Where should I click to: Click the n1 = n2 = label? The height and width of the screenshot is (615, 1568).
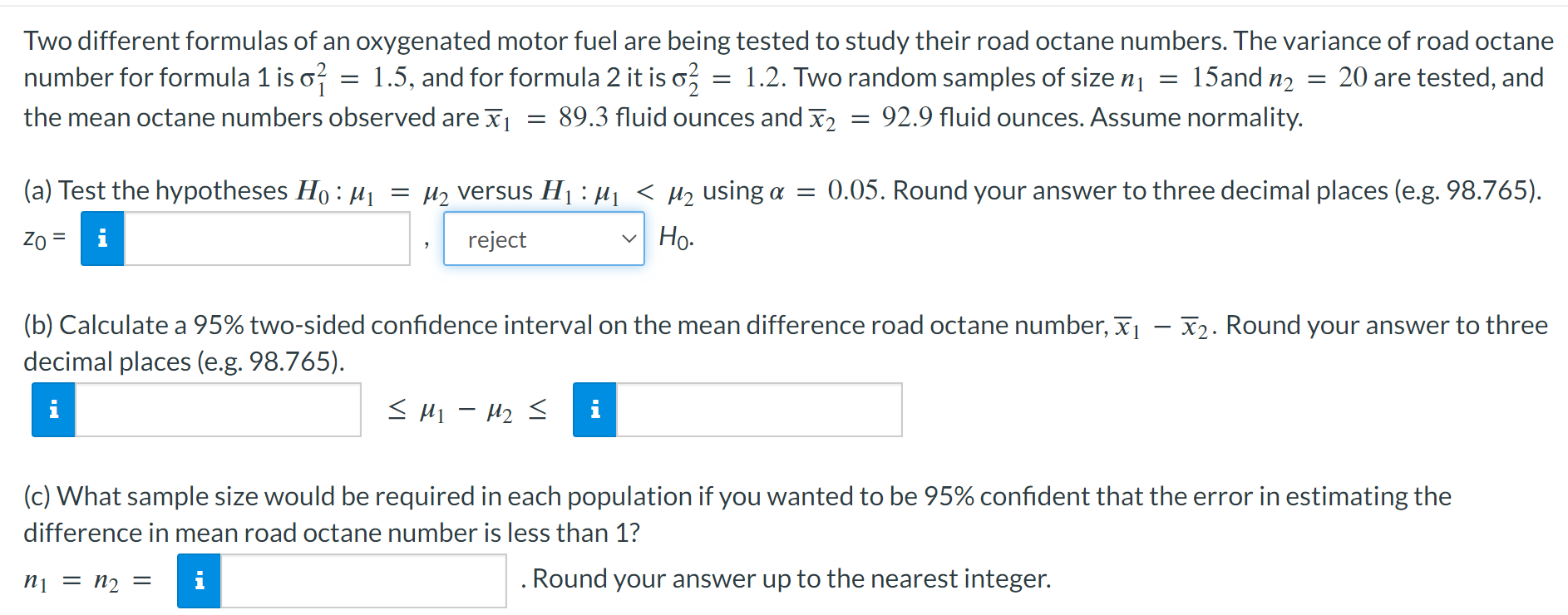point(88,581)
